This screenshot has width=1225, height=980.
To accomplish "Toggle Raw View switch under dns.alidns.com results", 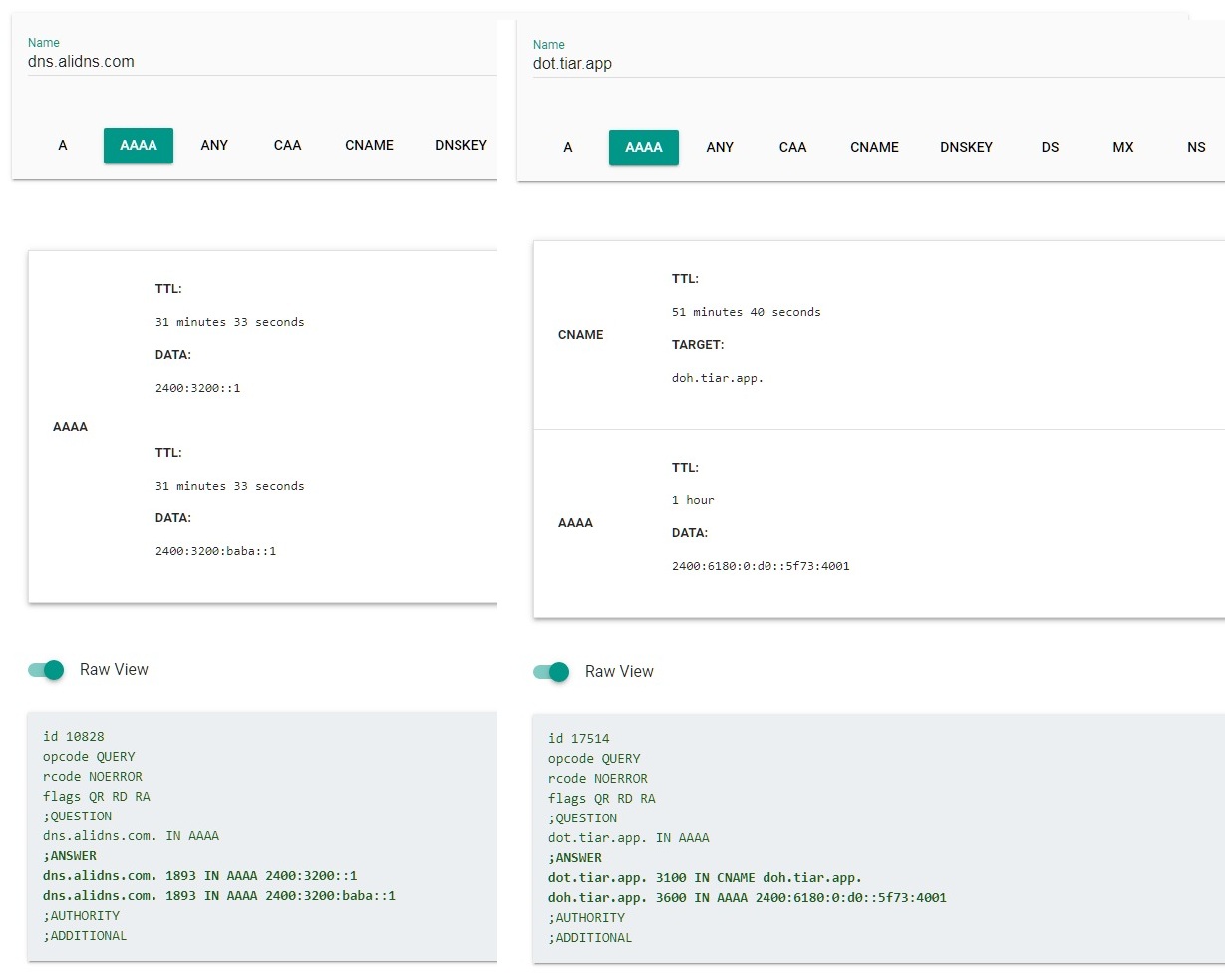I will pos(46,670).
